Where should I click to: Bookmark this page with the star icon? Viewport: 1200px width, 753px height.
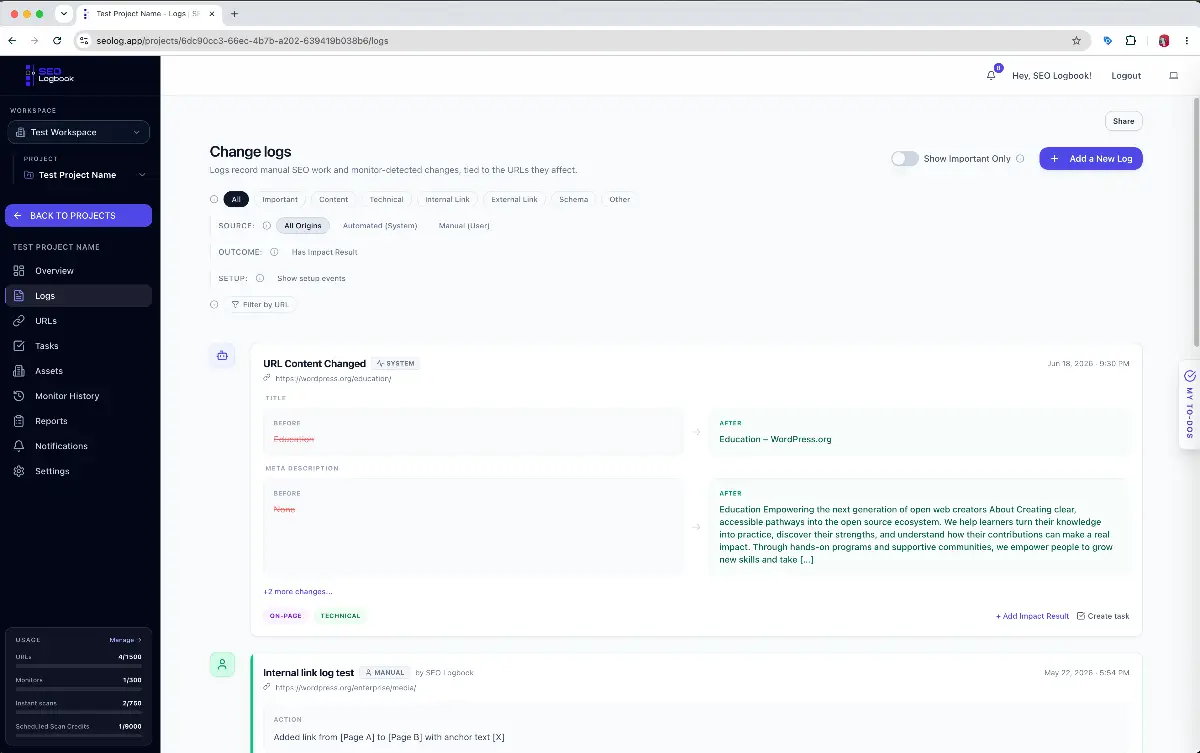(x=1076, y=41)
